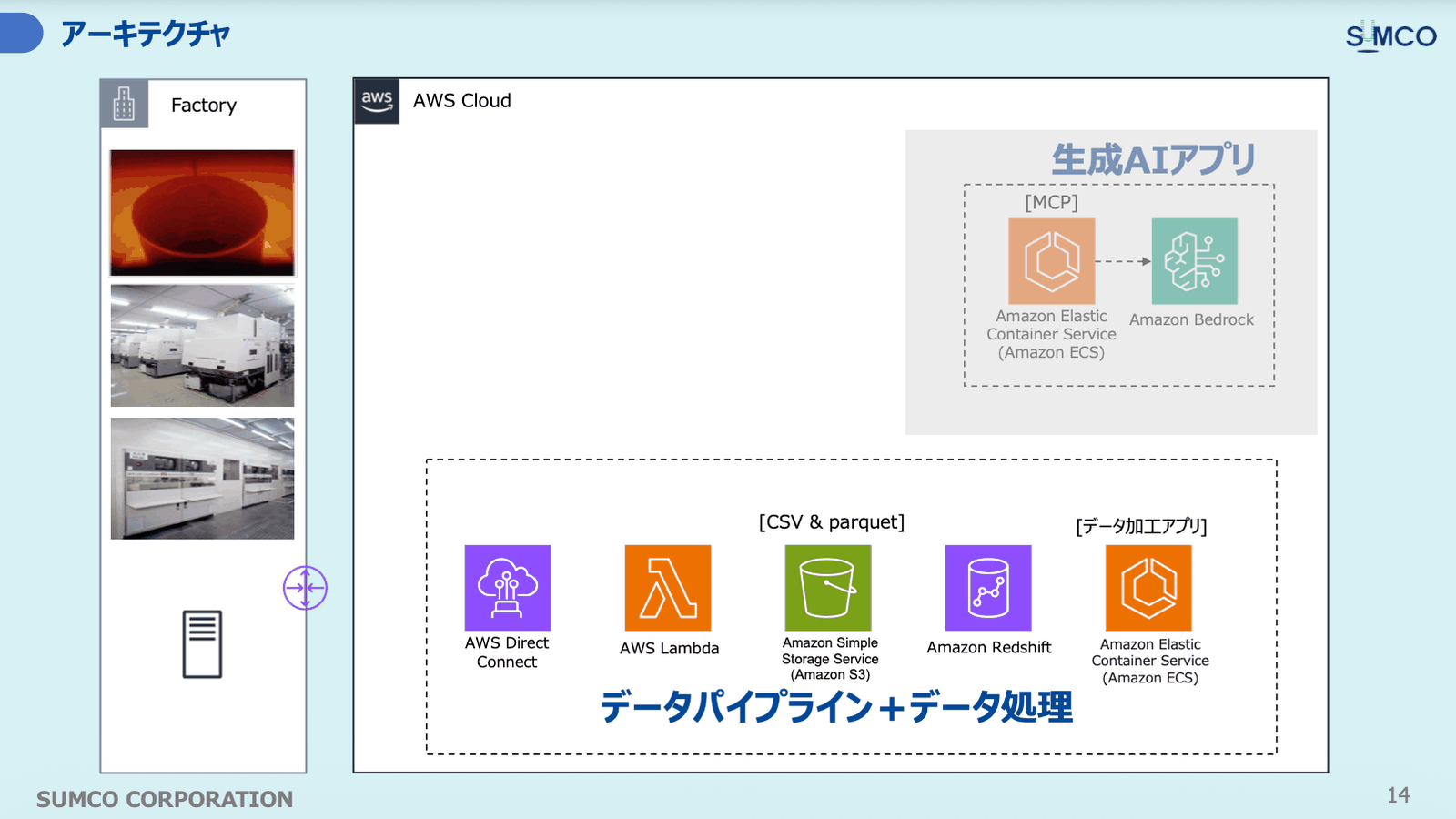Click the [MCP] label
This screenshot has width=1456, height=819.
tap(1051, 202)
